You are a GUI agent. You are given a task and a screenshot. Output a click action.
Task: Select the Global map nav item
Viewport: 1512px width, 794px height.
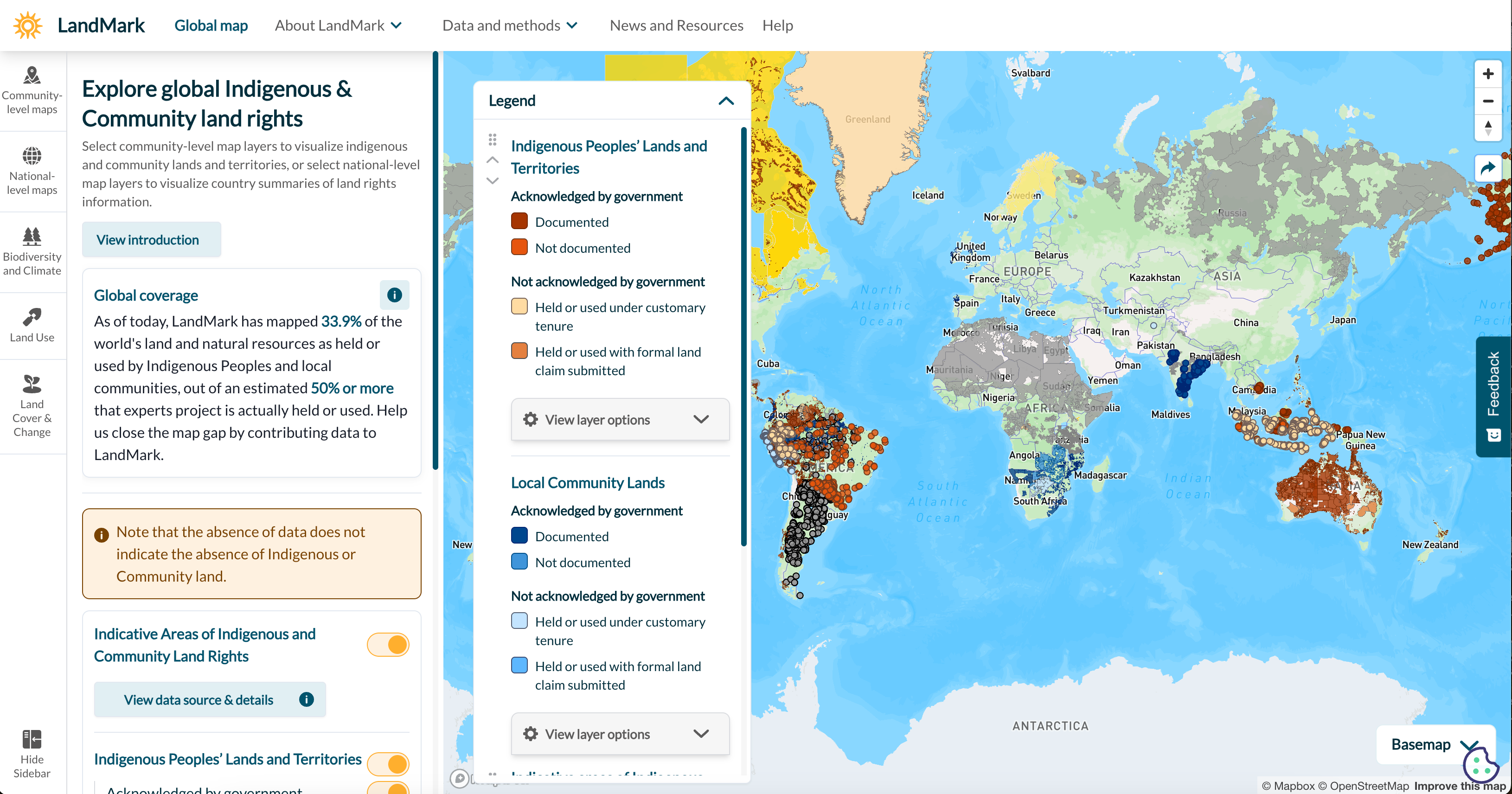(211, 25)
